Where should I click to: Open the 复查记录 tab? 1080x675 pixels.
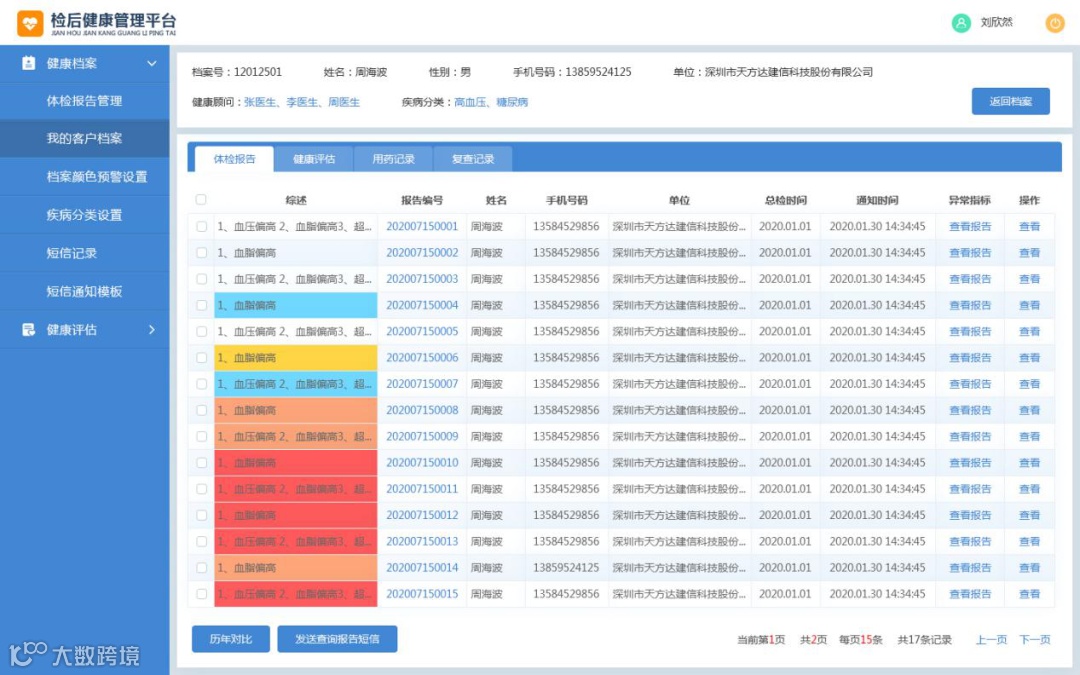473,159
